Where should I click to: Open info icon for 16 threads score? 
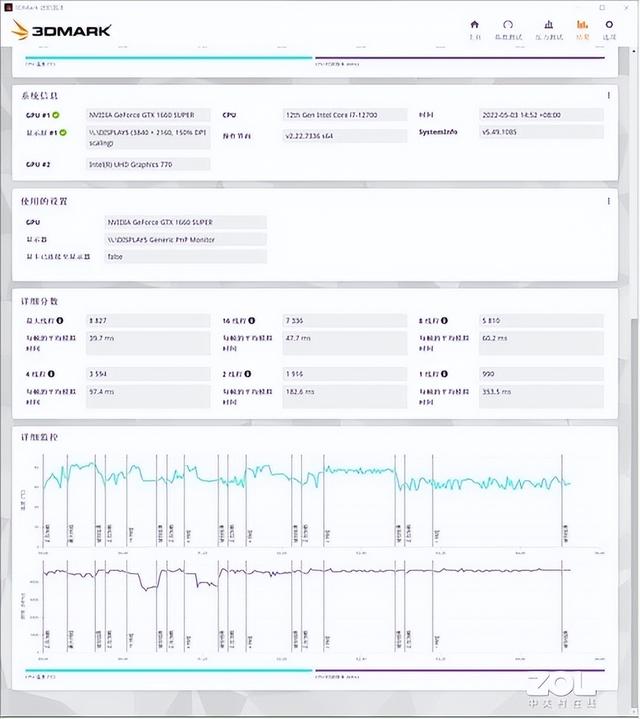click(252, 321)
